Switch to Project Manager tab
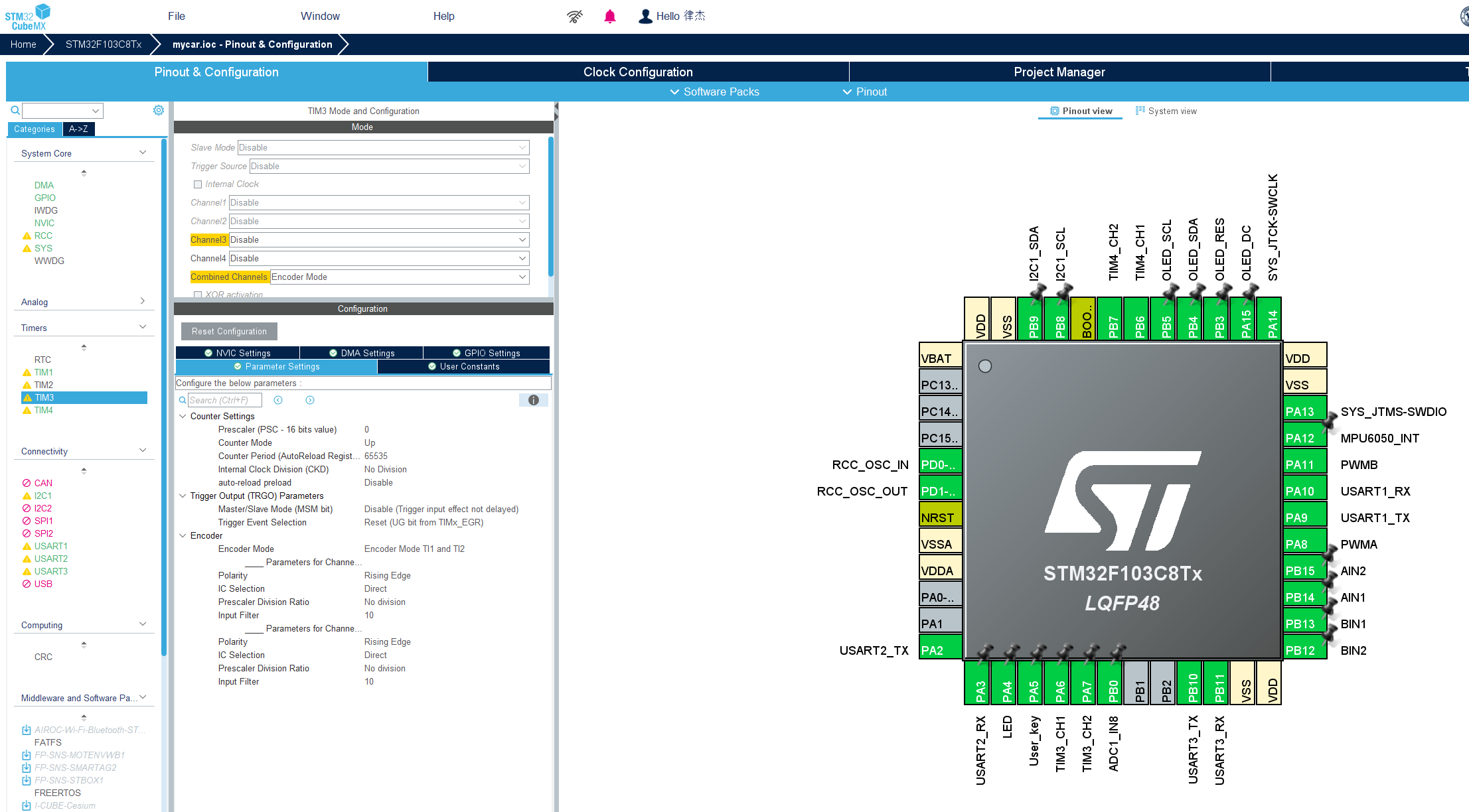This screenshot has height=812, width=1469. pos(1059,72)
